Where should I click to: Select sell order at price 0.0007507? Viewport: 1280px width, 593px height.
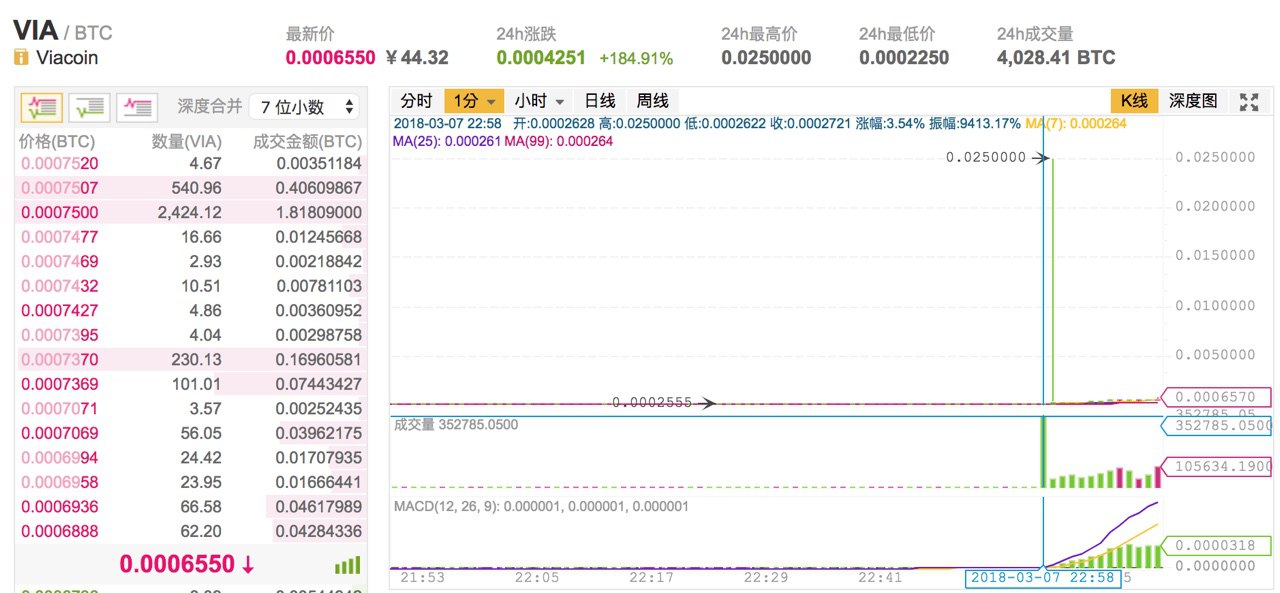pyautogui.click(x=191, y=187)
